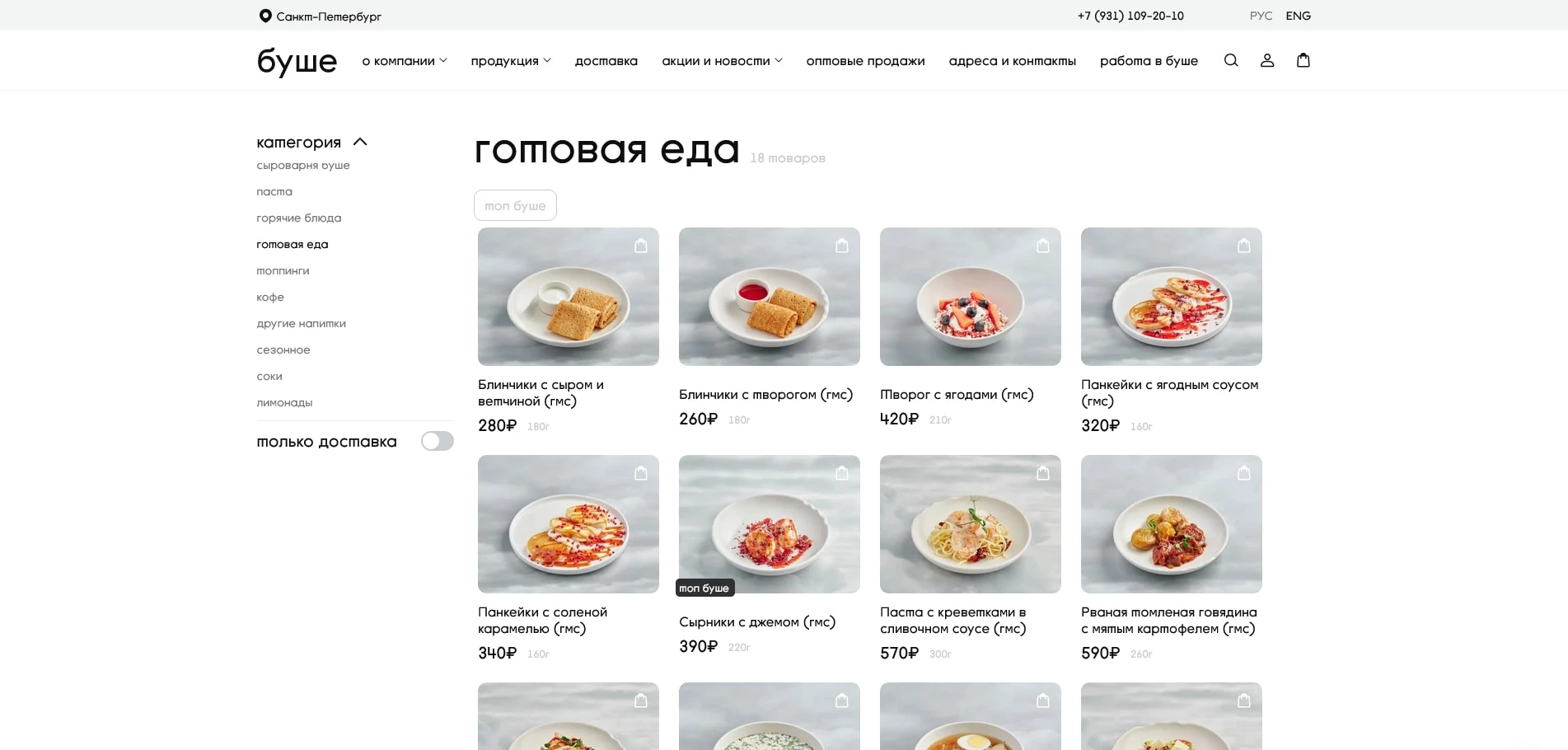Open the доставка menu item
1568x750 pixels.
(606, 61)
